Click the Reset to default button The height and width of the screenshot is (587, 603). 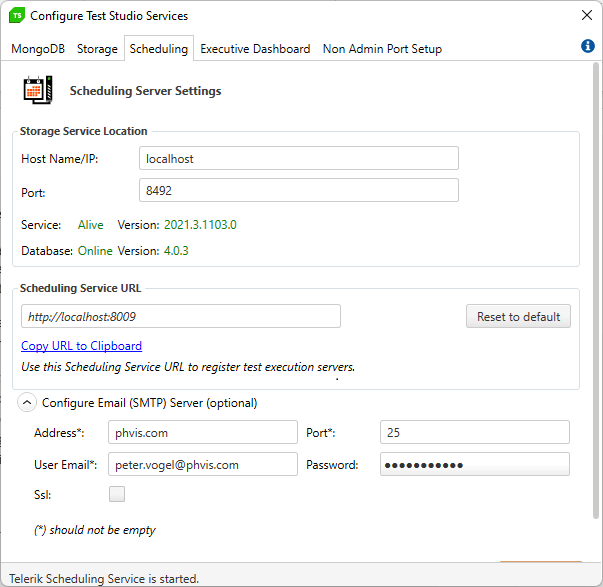click(x=518, y=316)
